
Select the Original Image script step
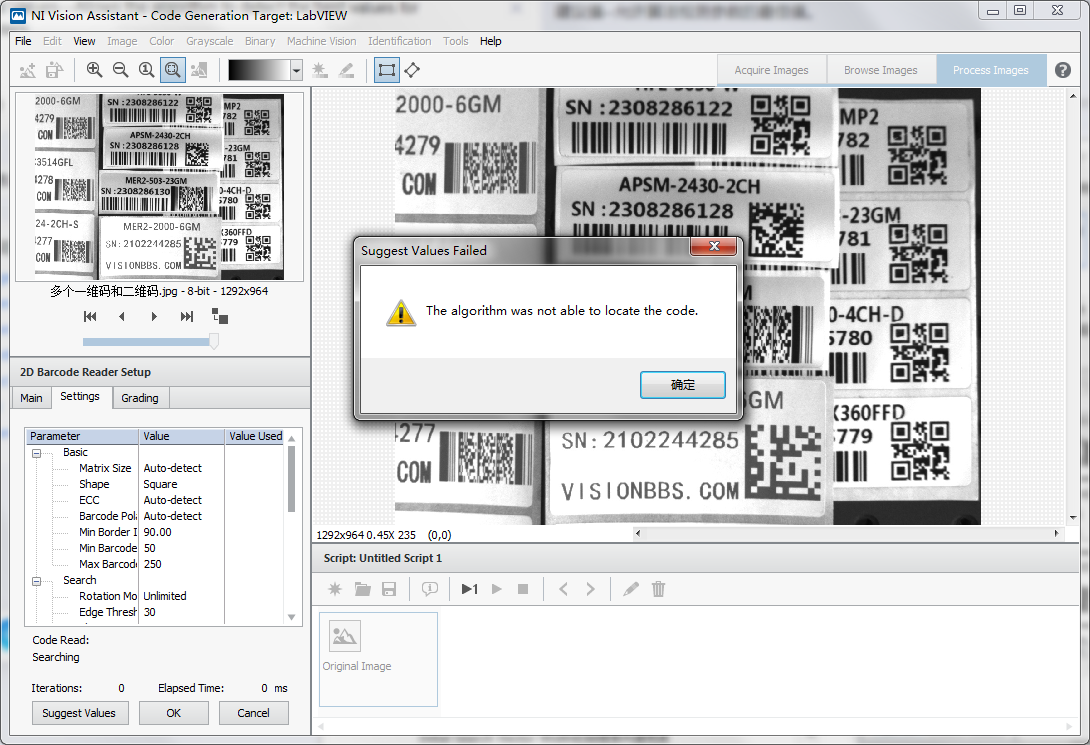pyautogui.click(x=378, y=659)
